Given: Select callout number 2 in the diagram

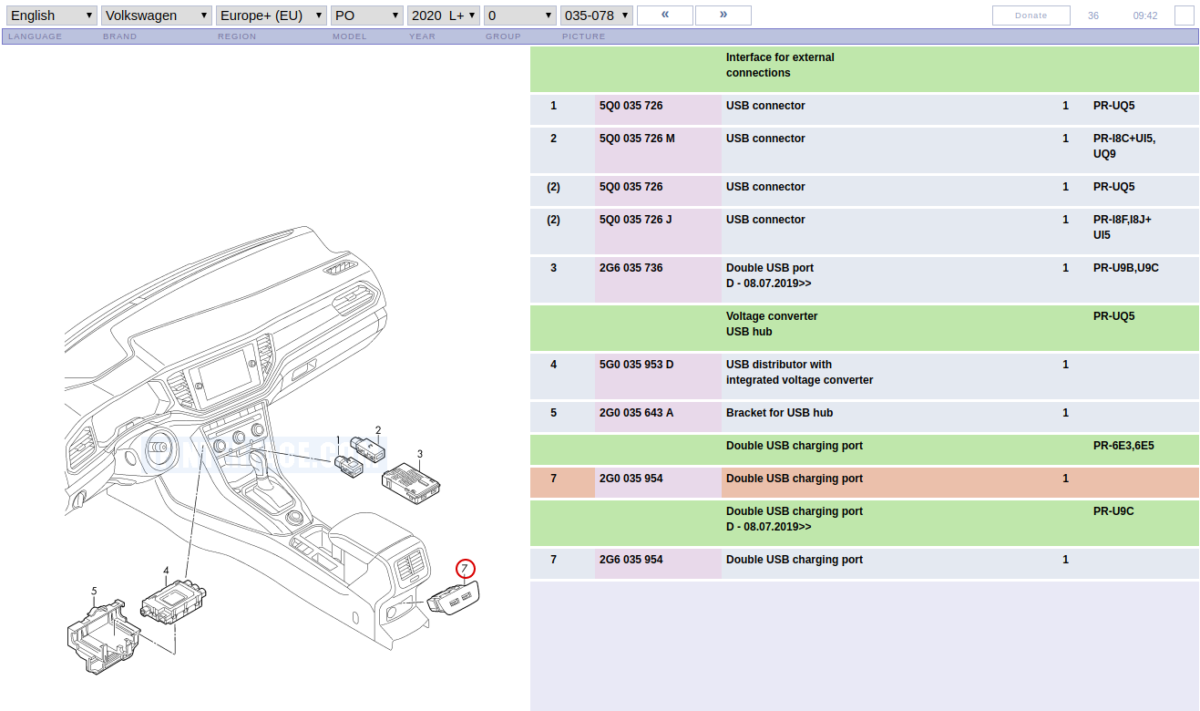Looking at the screenshot, I should [x=378, y=430].
